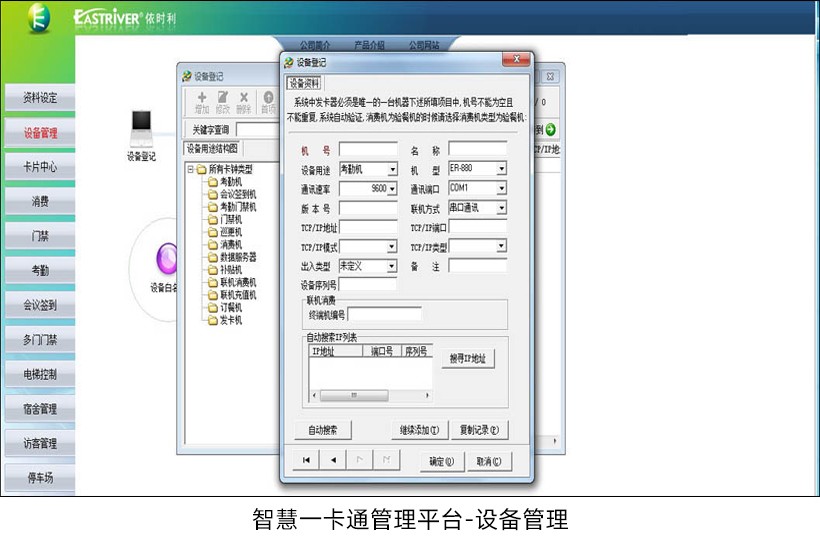Select the 考勤机 folder in tree
The image size is (820, 540).
point(230,182)
